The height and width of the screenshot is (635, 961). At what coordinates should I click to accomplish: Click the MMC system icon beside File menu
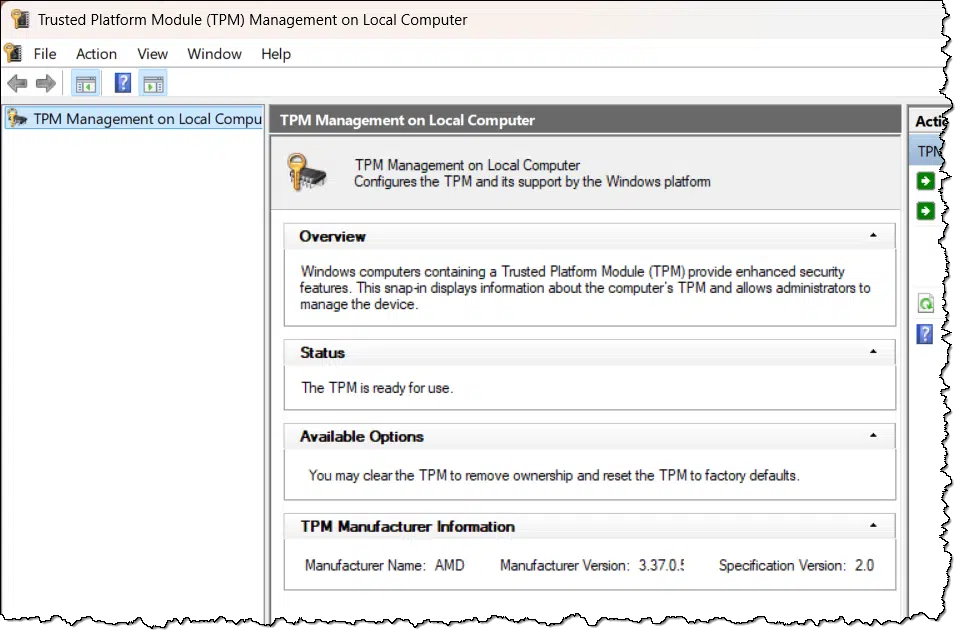pos(13,54)
